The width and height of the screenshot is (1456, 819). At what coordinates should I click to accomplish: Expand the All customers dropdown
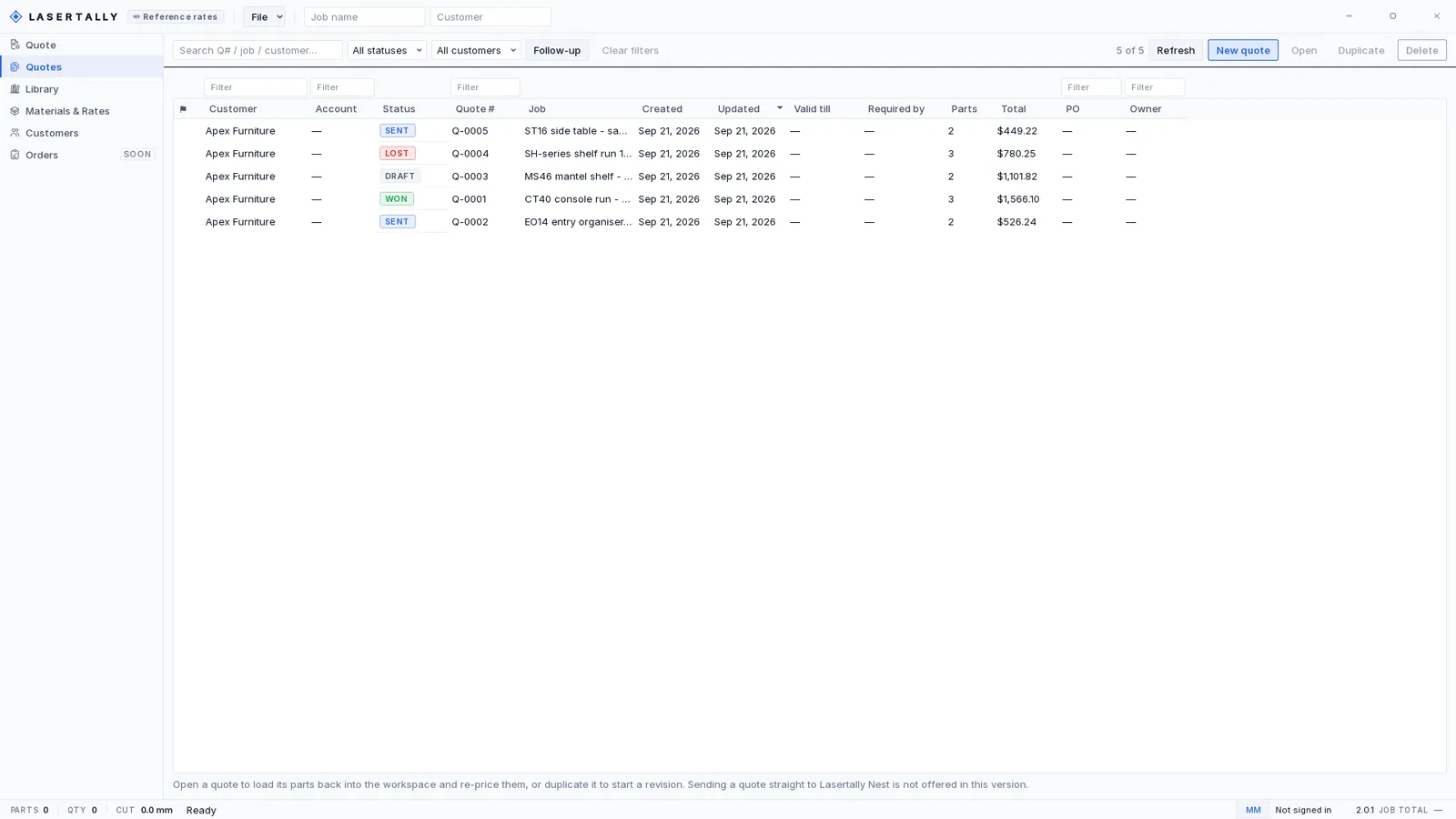(x=476, y=50)
